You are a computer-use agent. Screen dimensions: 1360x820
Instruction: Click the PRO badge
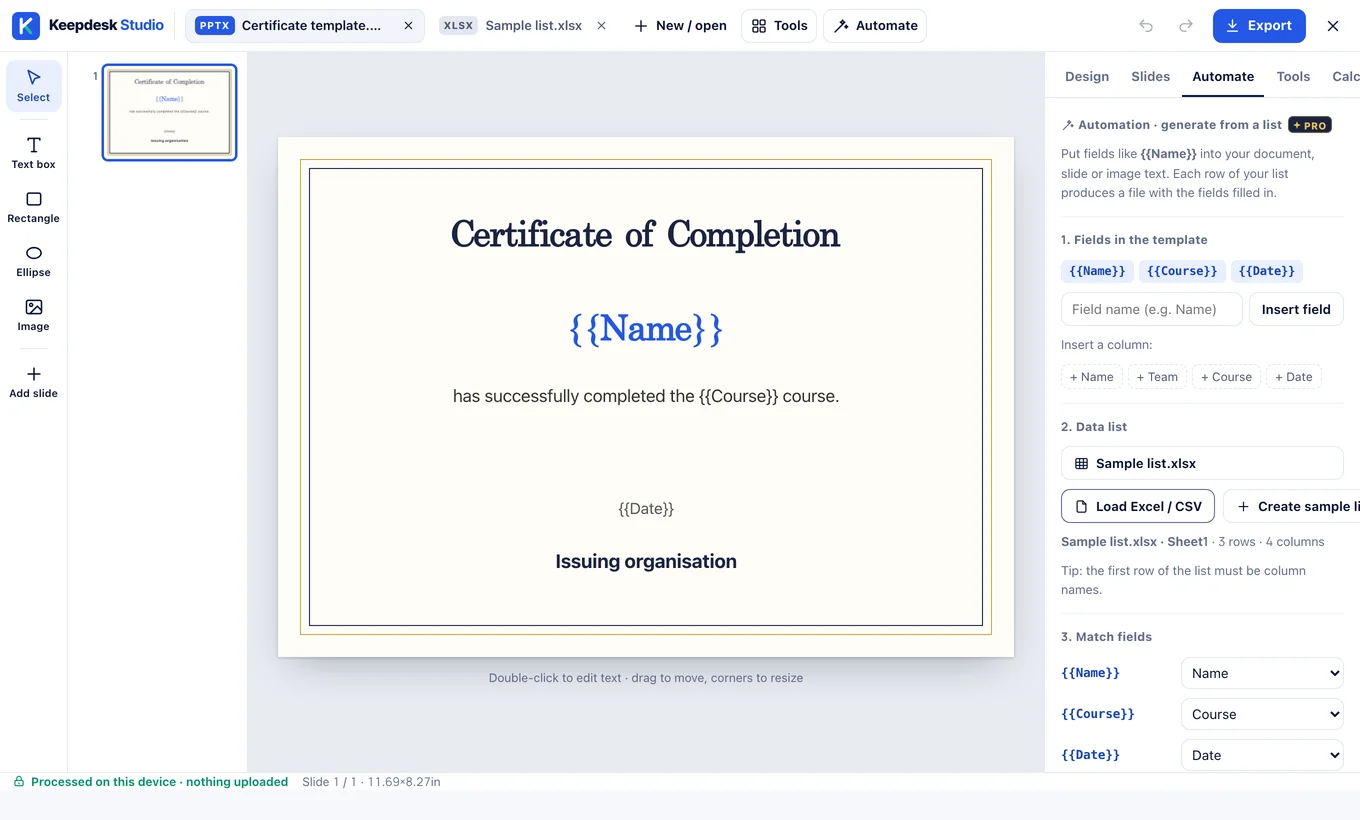[x=1309, y=125]
